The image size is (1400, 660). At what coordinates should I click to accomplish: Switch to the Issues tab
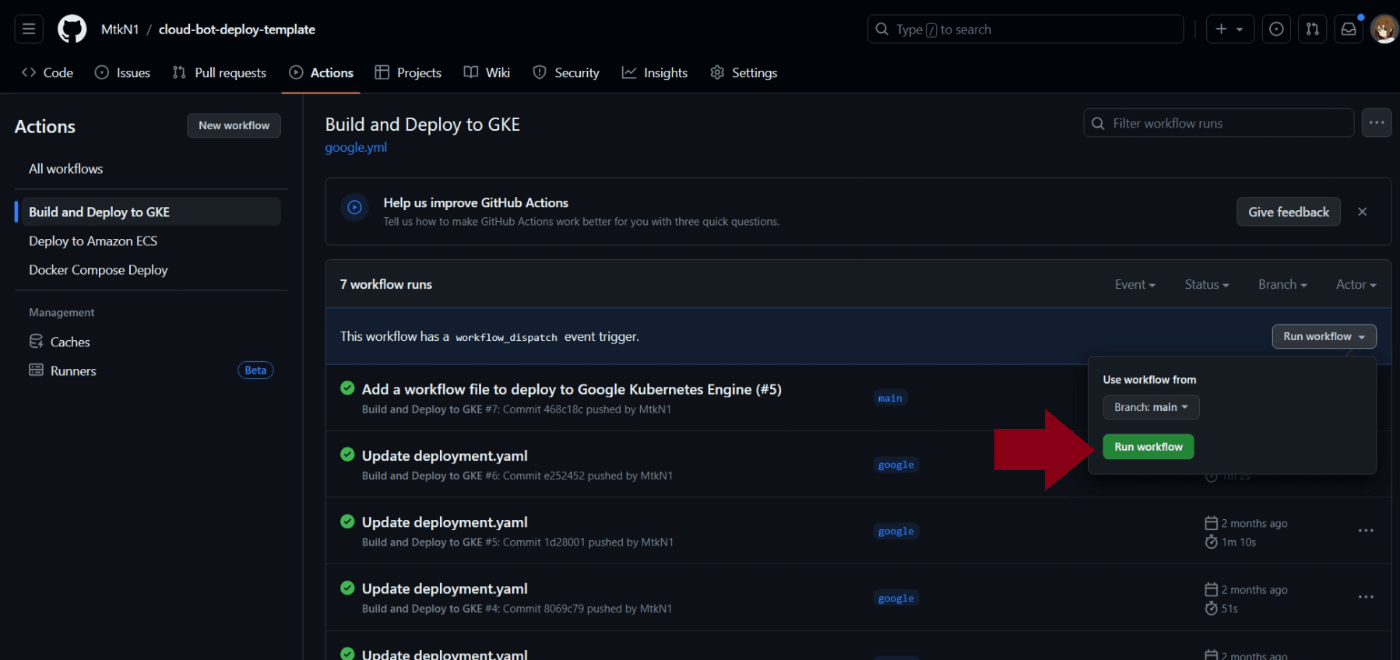[122, 72]
